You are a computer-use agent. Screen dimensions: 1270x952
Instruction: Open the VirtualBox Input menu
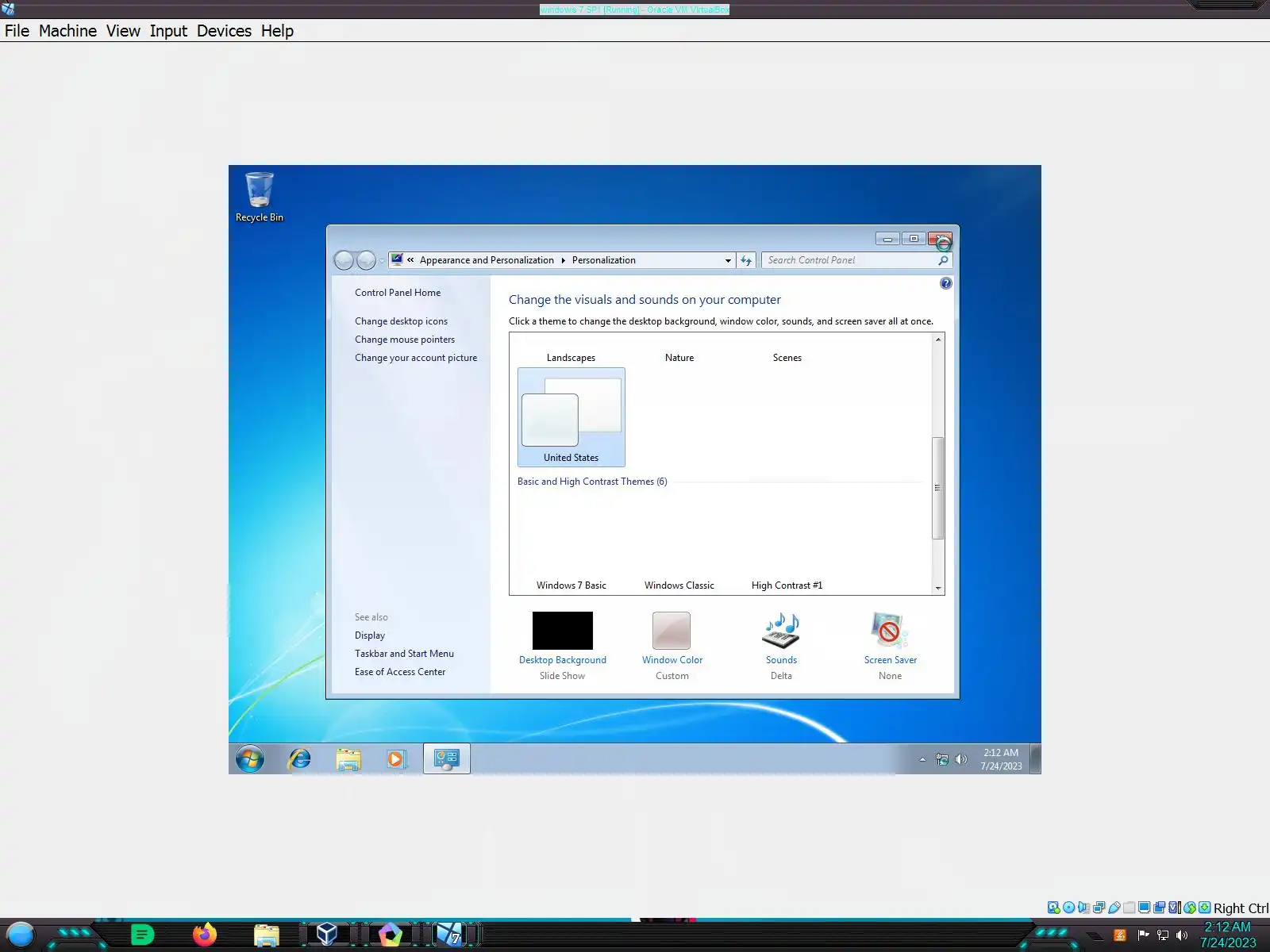[x=168, y=31]
